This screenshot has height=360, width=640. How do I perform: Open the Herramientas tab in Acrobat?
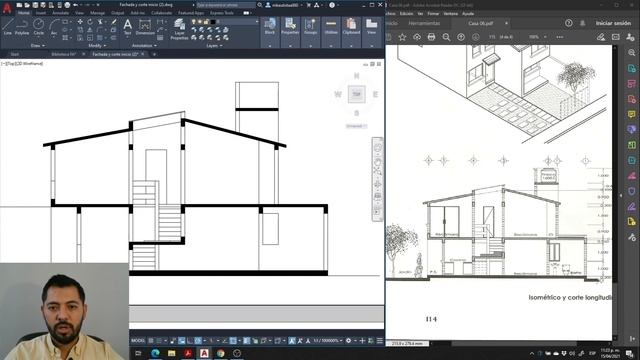[424, 23]
